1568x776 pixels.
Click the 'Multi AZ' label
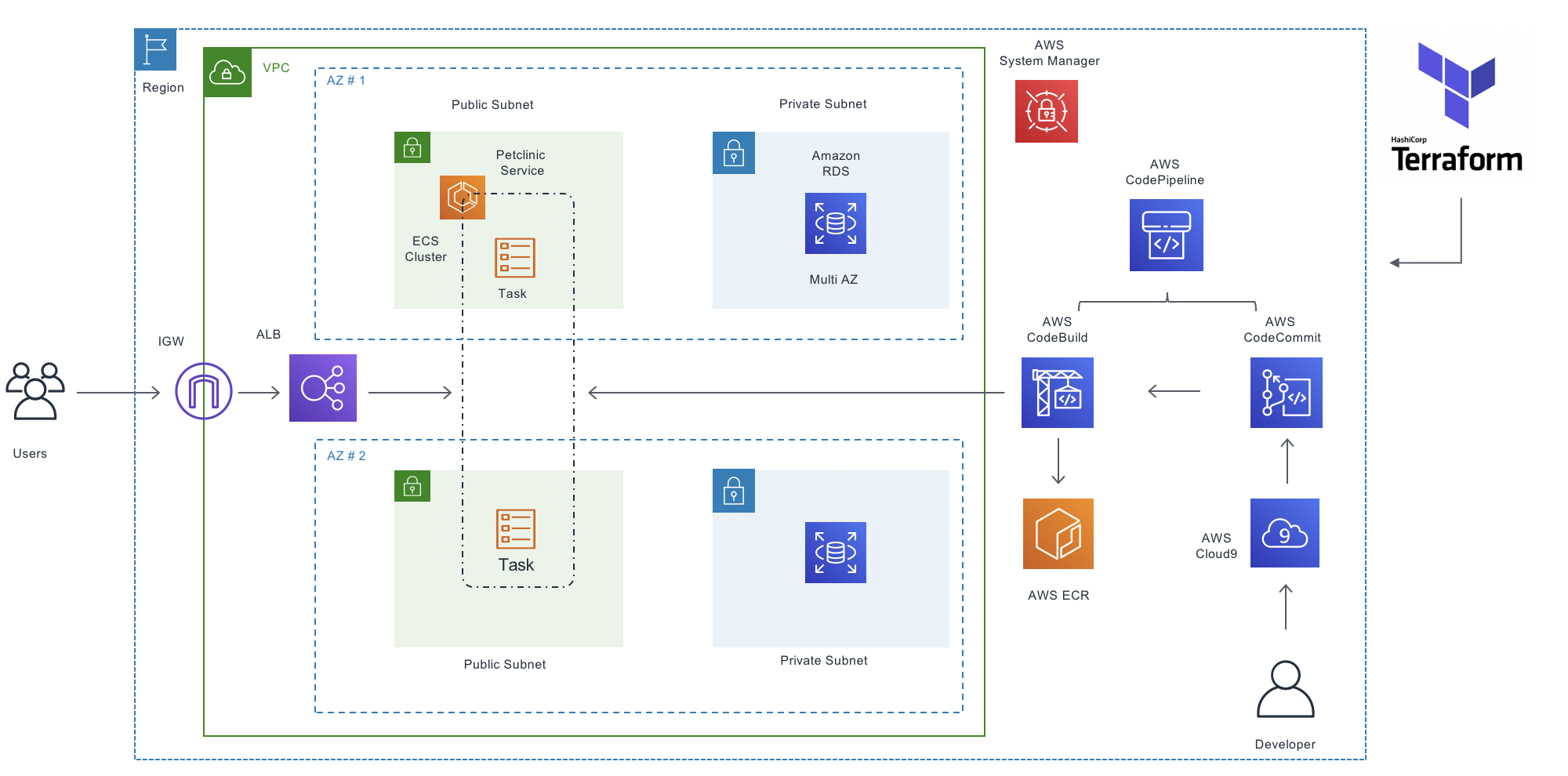(833, 279)
